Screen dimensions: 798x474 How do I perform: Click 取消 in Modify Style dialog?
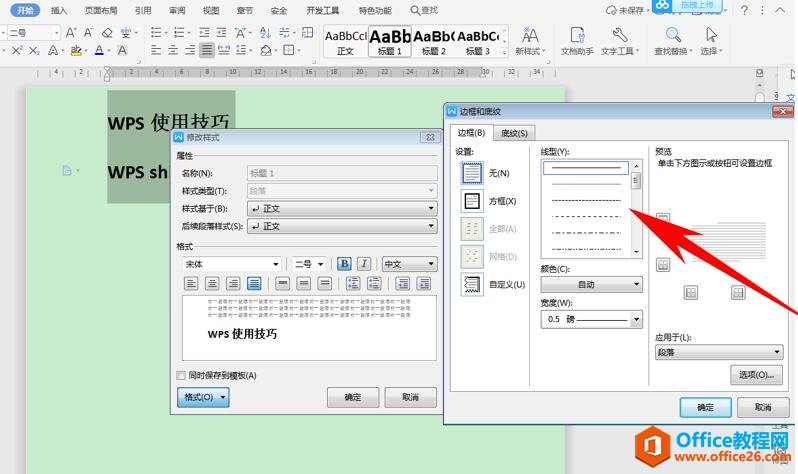click(410, 397)
